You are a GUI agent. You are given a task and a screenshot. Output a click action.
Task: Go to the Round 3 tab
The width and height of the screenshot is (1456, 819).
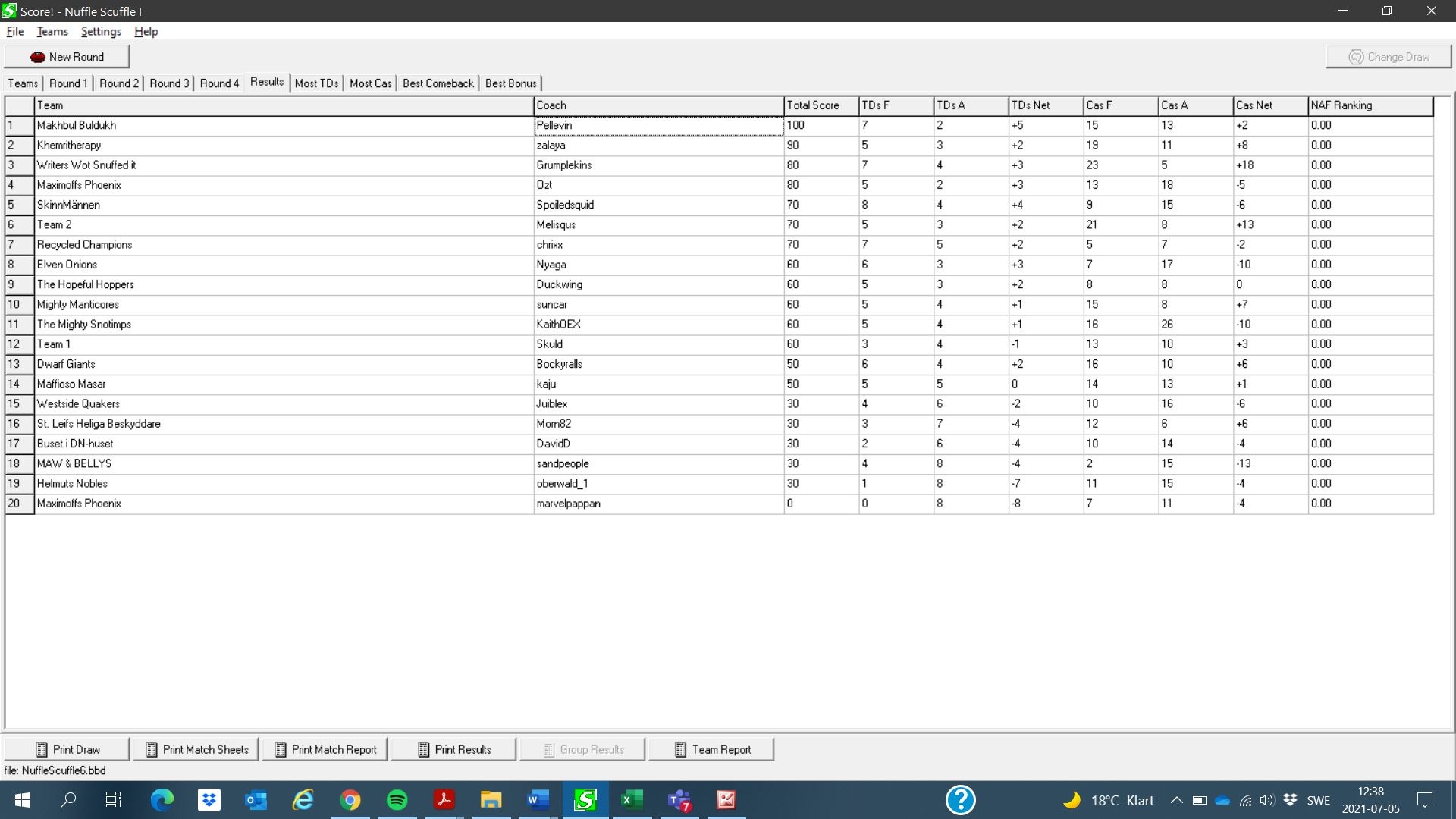[169, 83]
